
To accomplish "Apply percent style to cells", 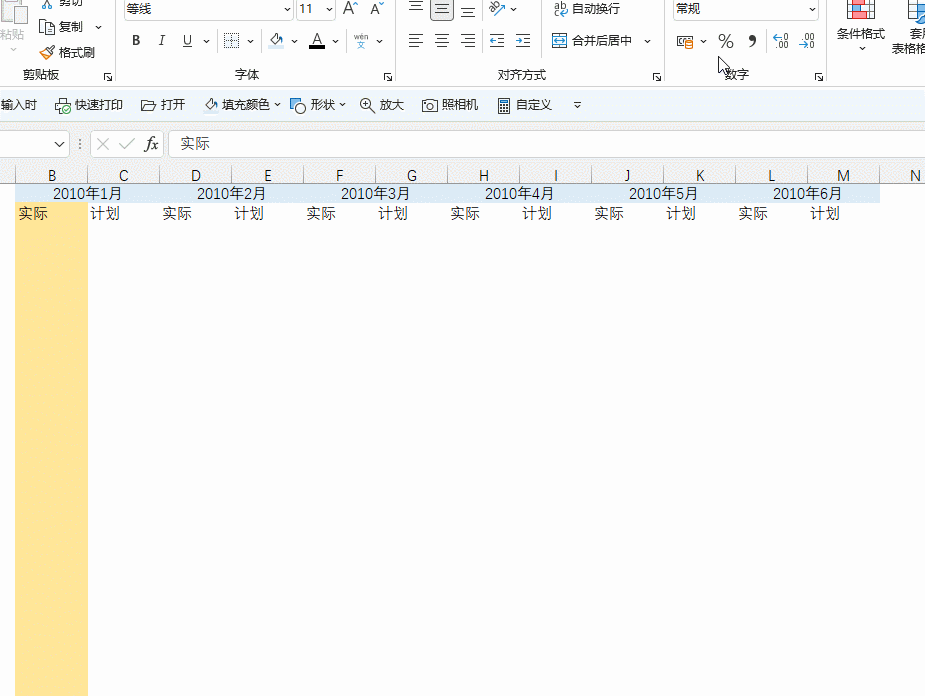I will (726, 41).
